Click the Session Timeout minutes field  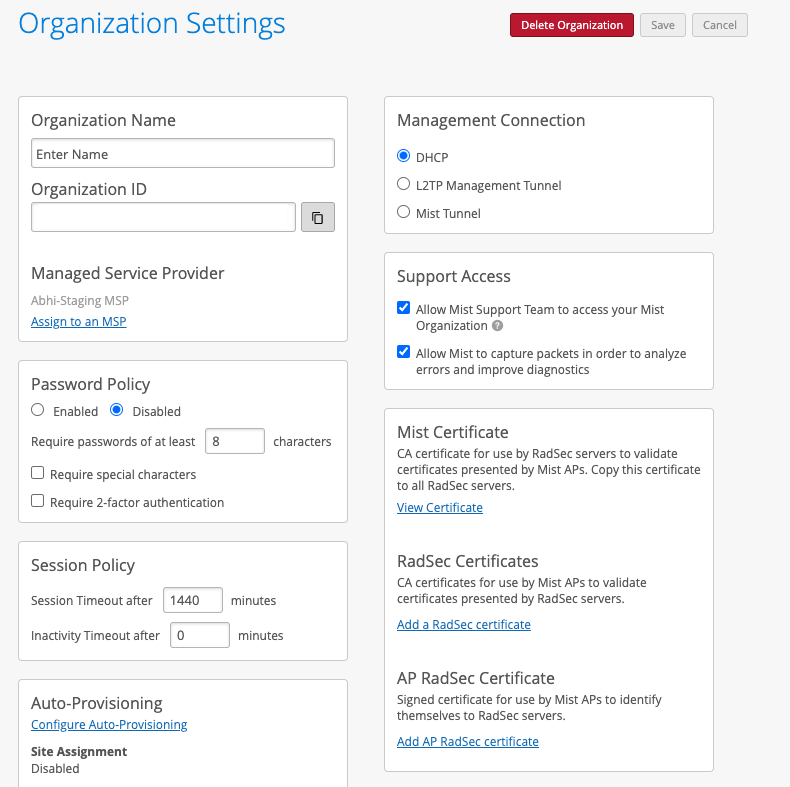click(x=192, y=600)
